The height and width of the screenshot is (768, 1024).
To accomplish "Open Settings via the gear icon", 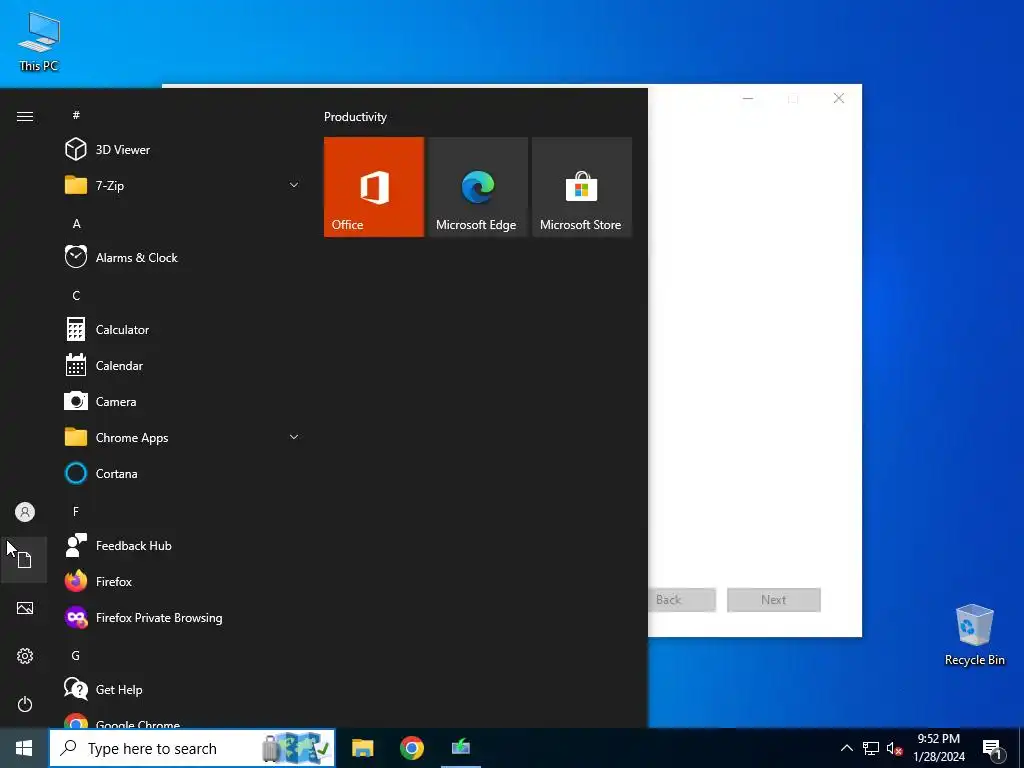I will (25, 656).
